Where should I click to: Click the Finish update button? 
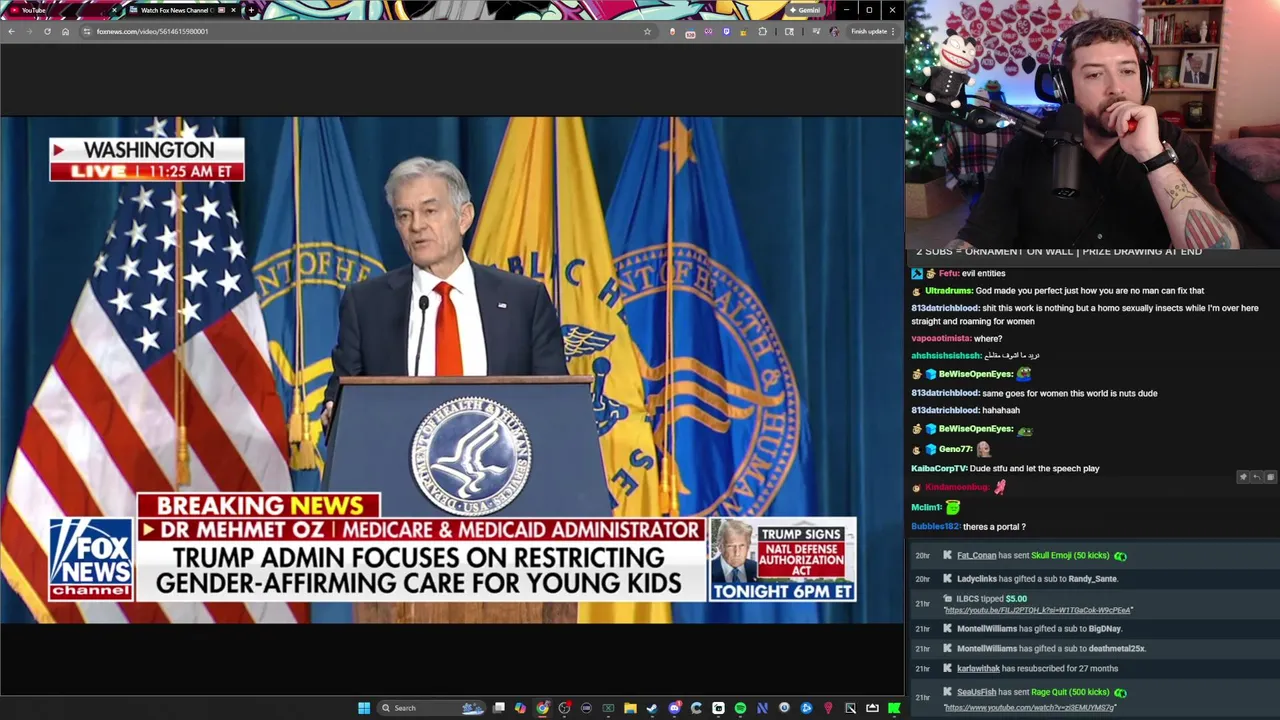click(x=873, y=31)
